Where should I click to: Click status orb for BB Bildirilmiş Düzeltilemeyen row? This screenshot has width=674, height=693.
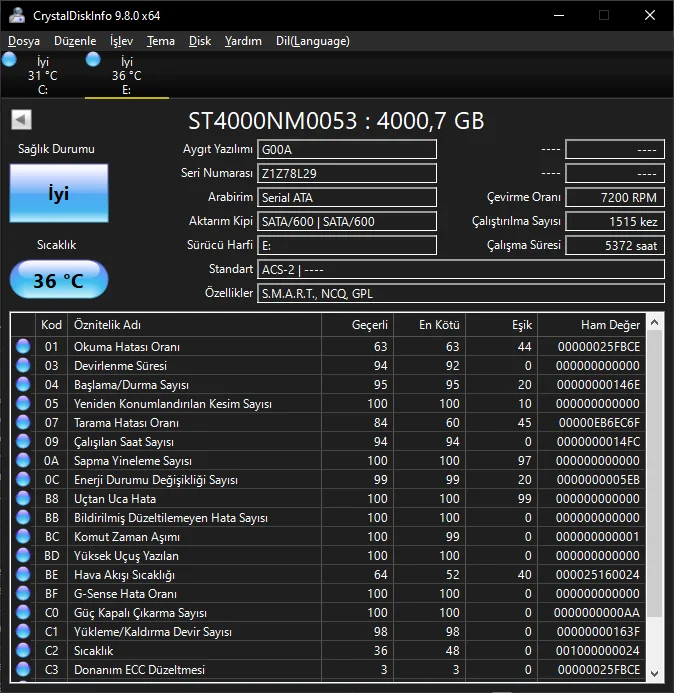point(23,517)
